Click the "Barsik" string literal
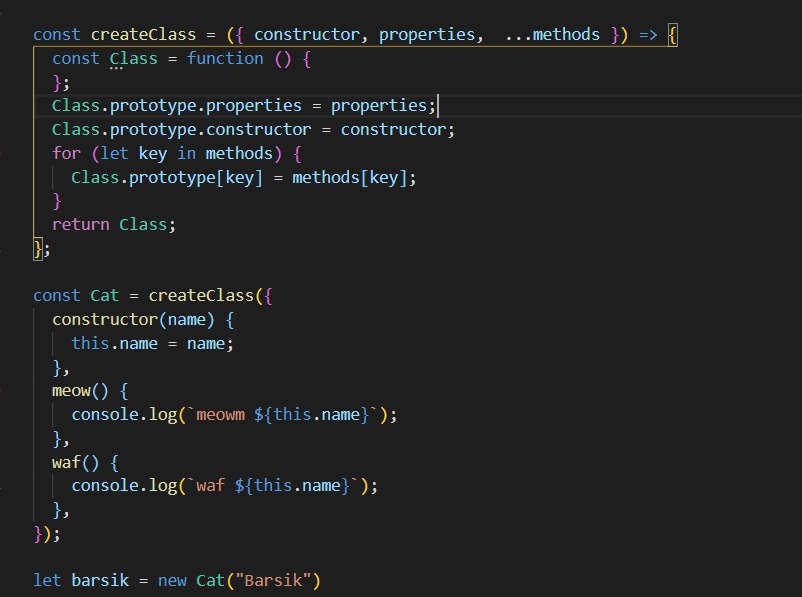This screenshot has height=597, width=802. pos(274,580)
